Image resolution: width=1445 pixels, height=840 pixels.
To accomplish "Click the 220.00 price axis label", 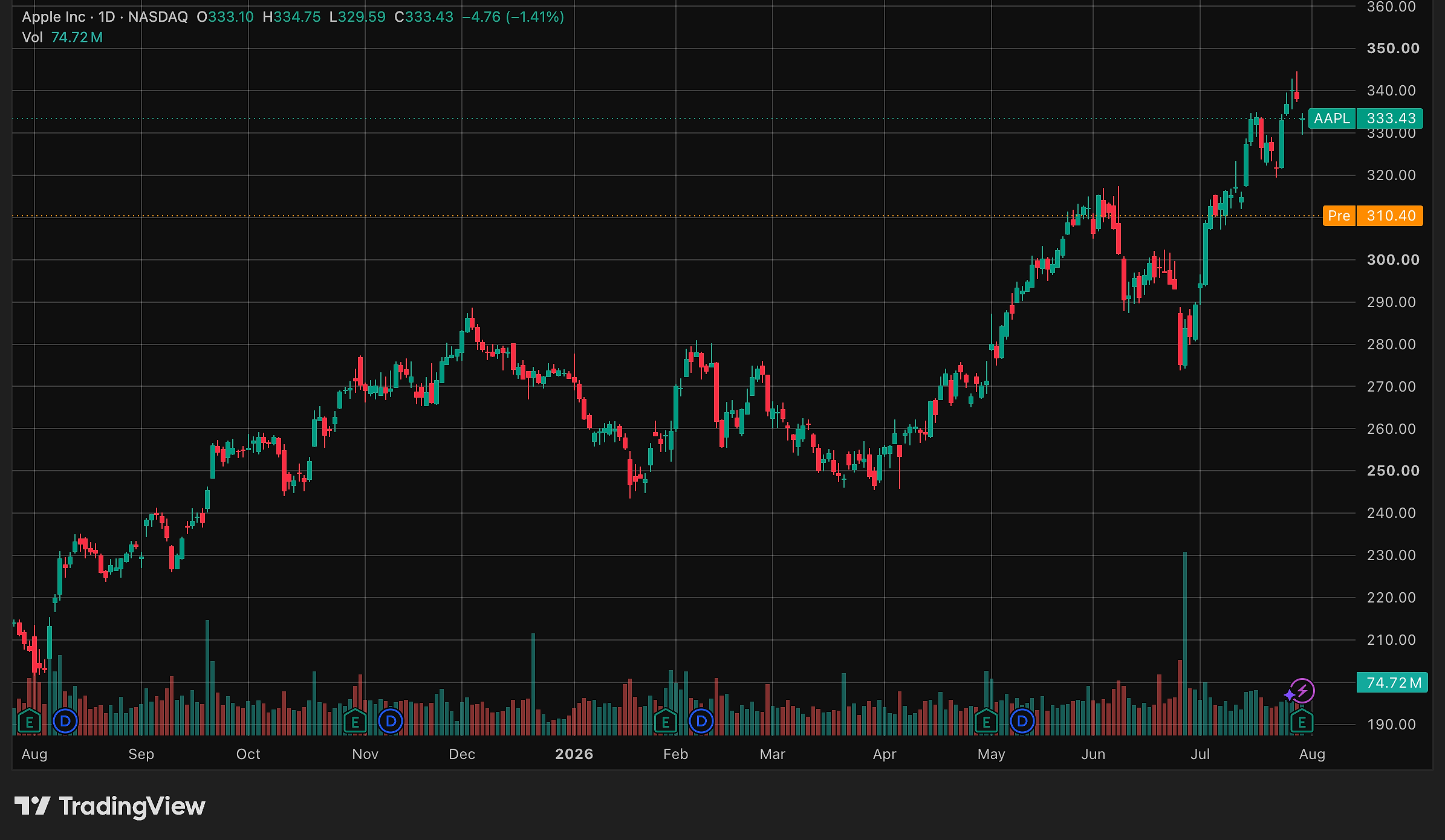I will pos(1391,598).
